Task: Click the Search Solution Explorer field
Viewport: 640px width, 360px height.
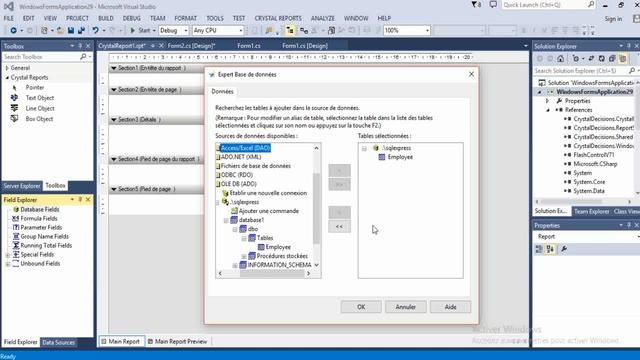Action: [x=580, y=71]
